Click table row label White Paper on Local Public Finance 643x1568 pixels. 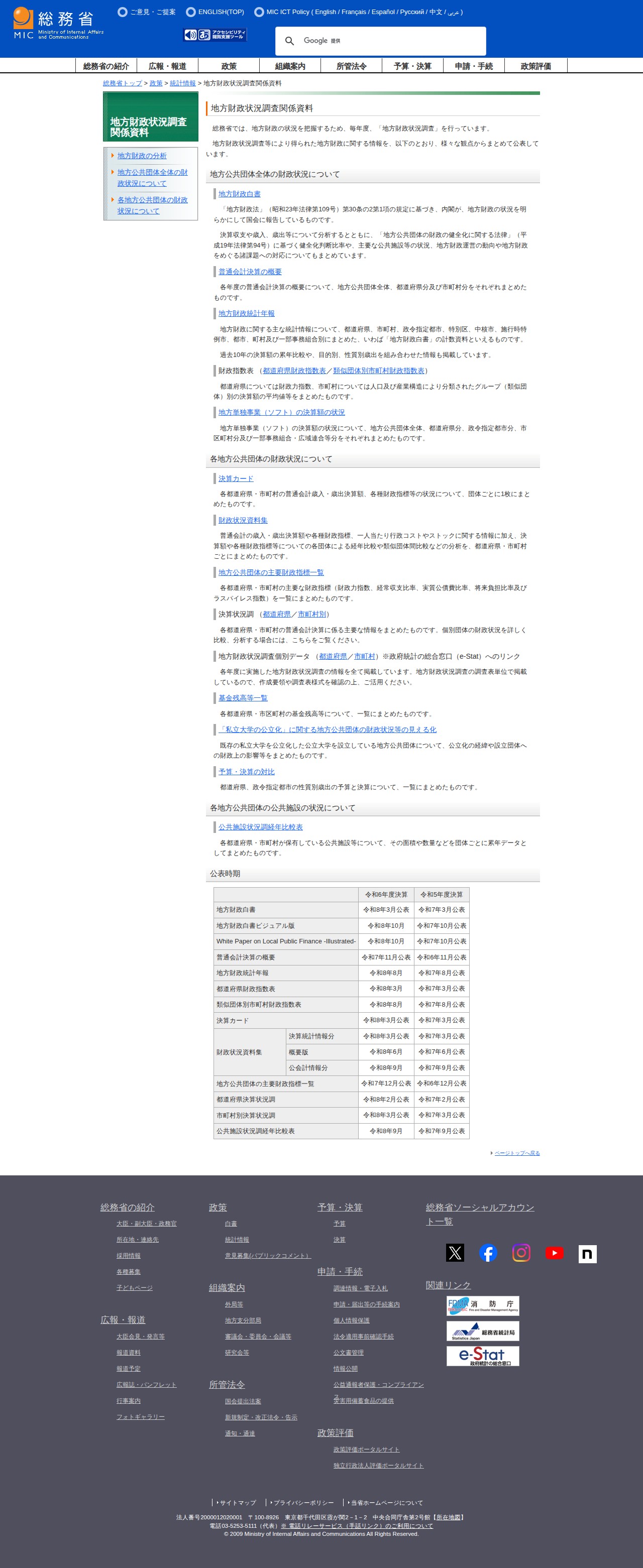pyautogui.click(x=286, y=941)
